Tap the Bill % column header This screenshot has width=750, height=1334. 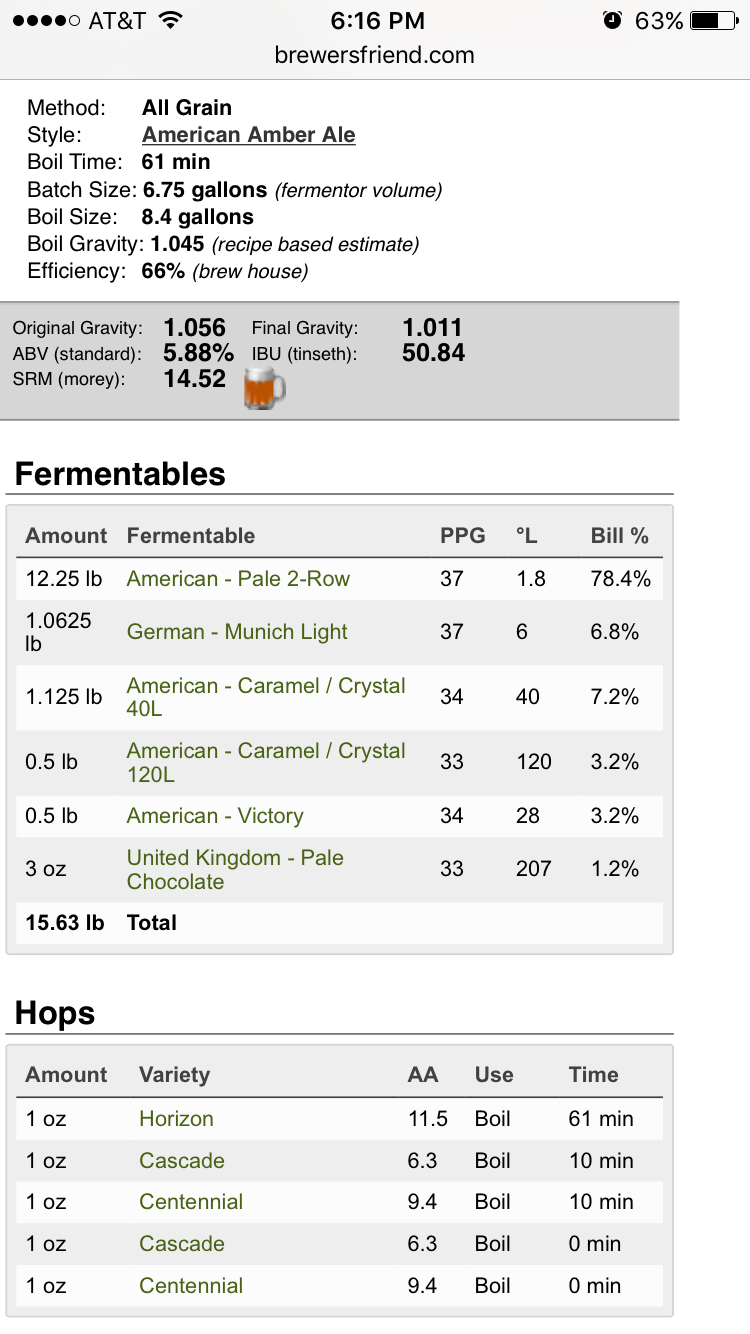click(620, 536)
